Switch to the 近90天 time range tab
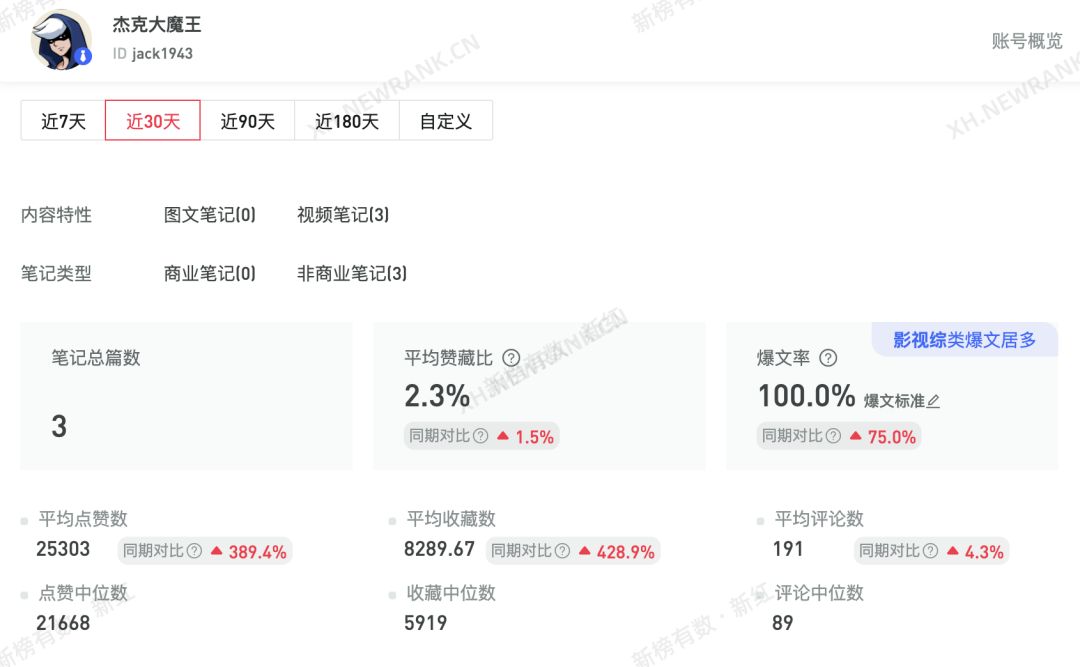The width and height of the screenshot is (1080, 667). (248, 120)
